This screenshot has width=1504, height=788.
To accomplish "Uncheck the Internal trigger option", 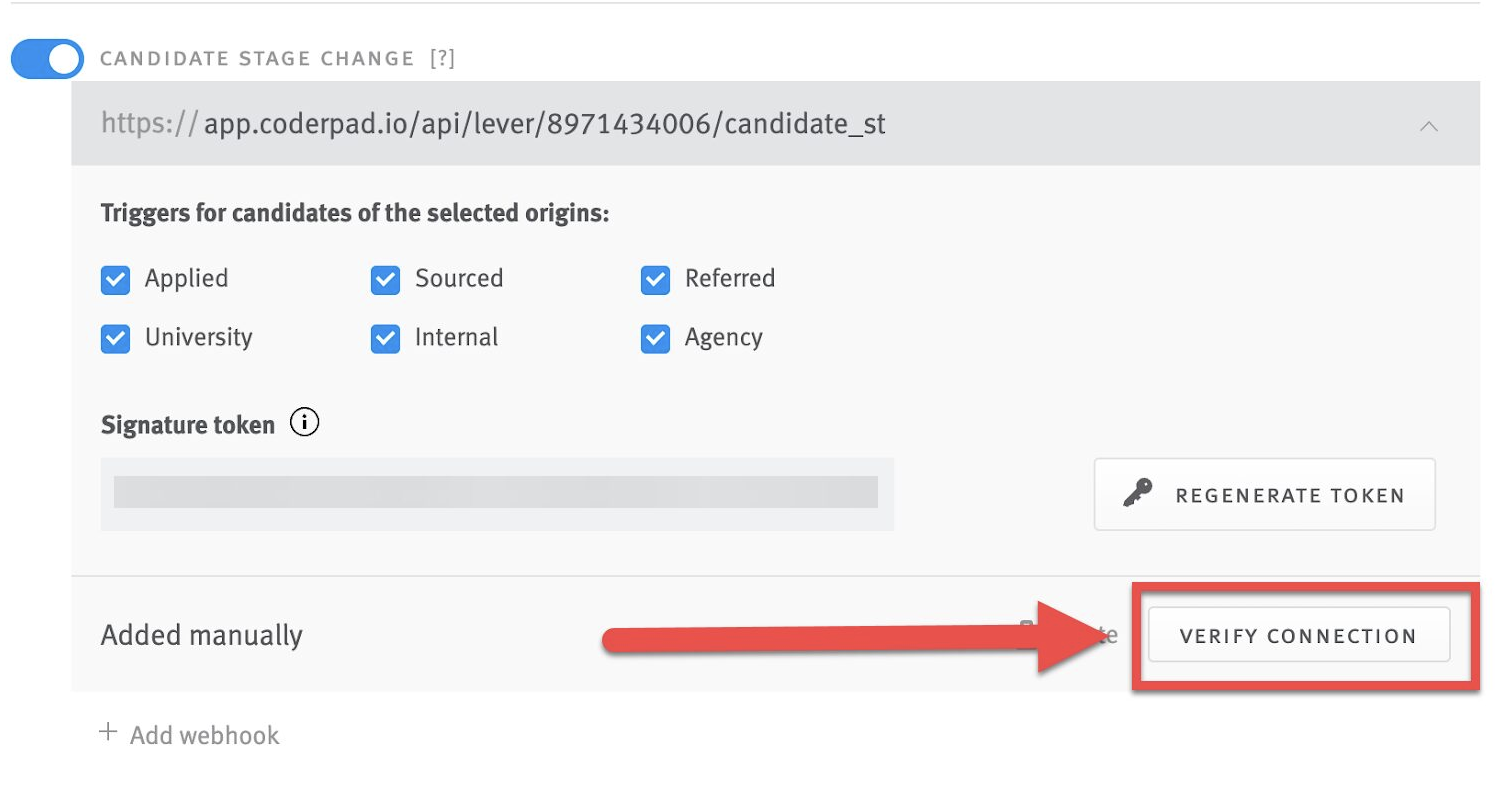I will coord(385,338).
